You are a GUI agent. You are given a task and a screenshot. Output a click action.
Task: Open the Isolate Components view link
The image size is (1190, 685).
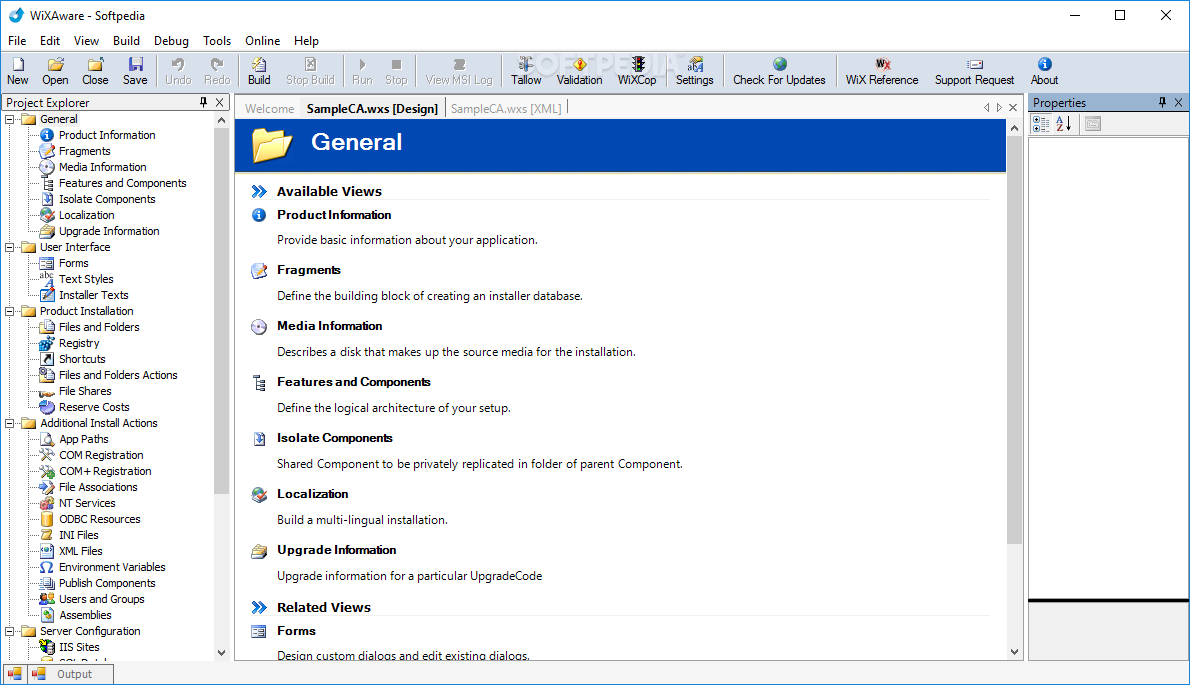(335, 438)
